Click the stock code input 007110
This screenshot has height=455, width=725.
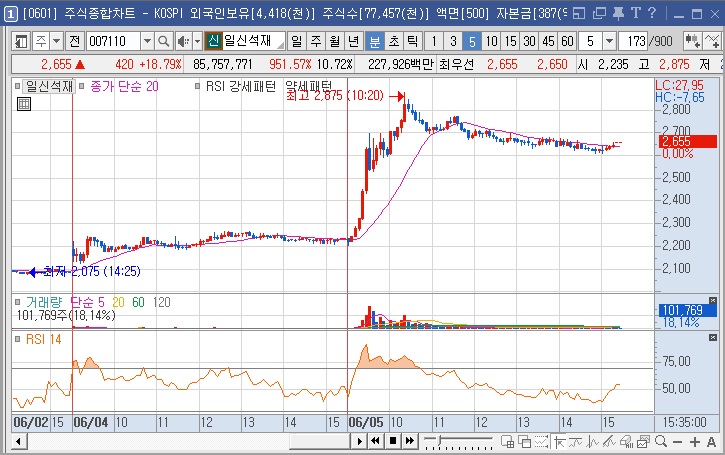pyautogui.click(x=113, y=41)
